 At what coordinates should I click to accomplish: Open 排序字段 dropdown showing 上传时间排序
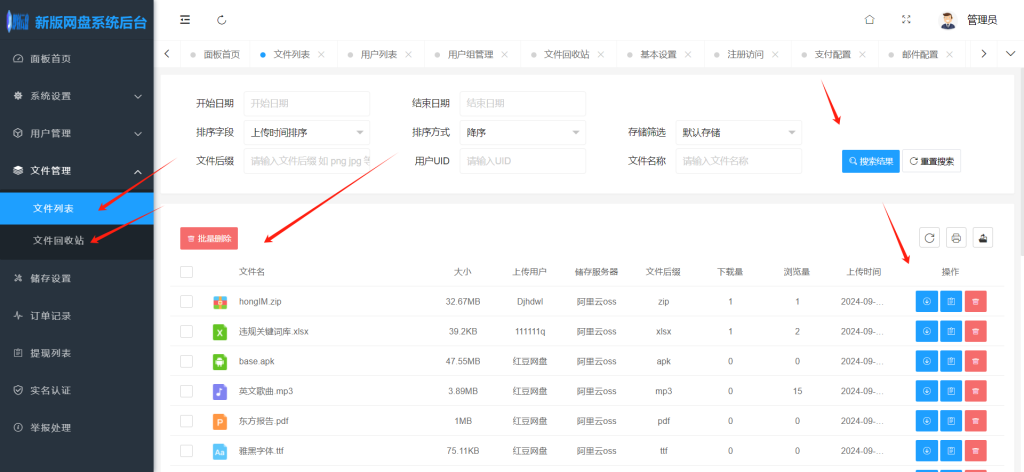pos(307,133)
